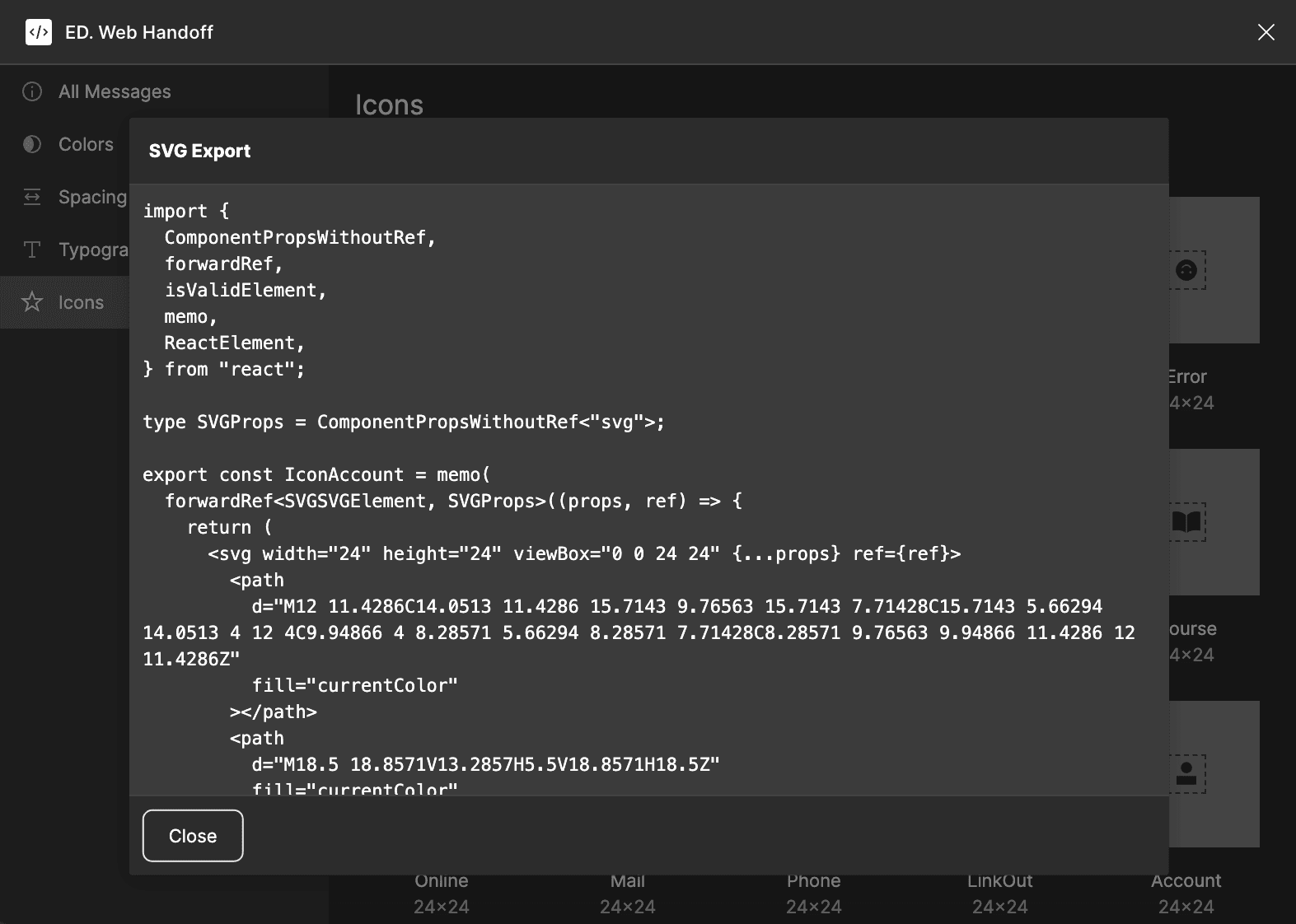Click the d="M12 11.4286C14.0513" path line
The height and width of the screenshot is (924, 1296).
tap(676, 607)
